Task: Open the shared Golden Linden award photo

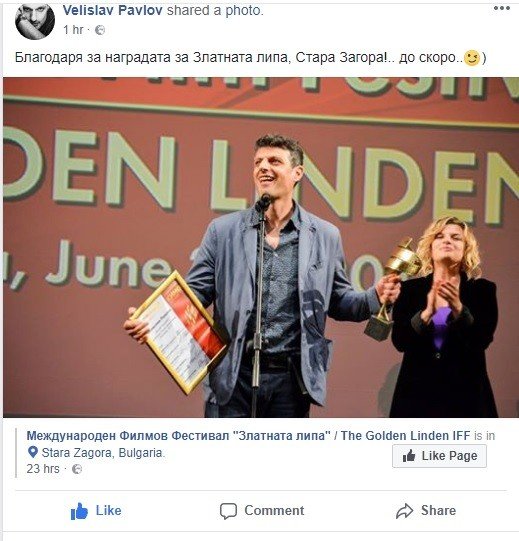Action: point(261,247)
